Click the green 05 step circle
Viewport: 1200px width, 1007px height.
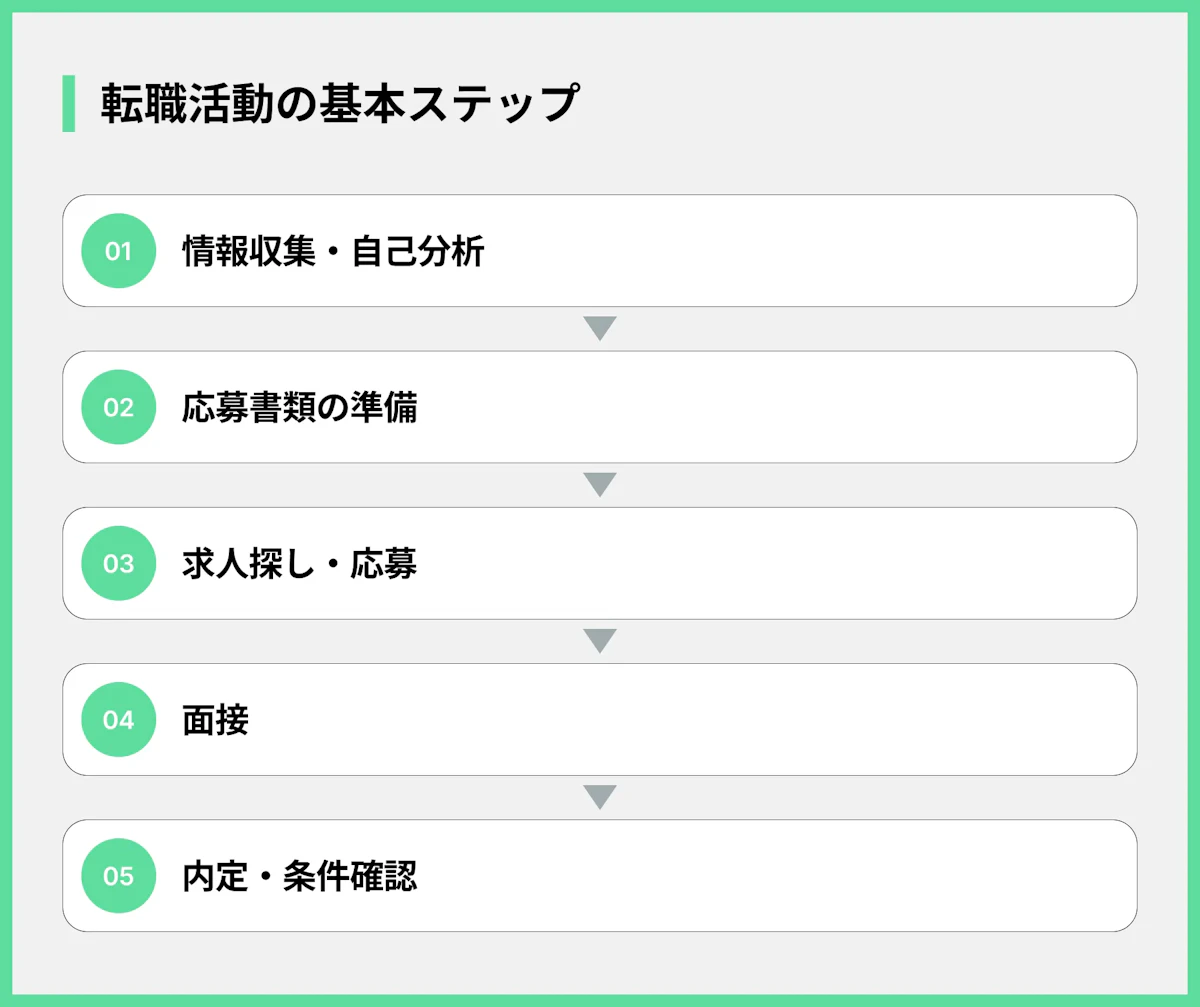click(118, 876)
